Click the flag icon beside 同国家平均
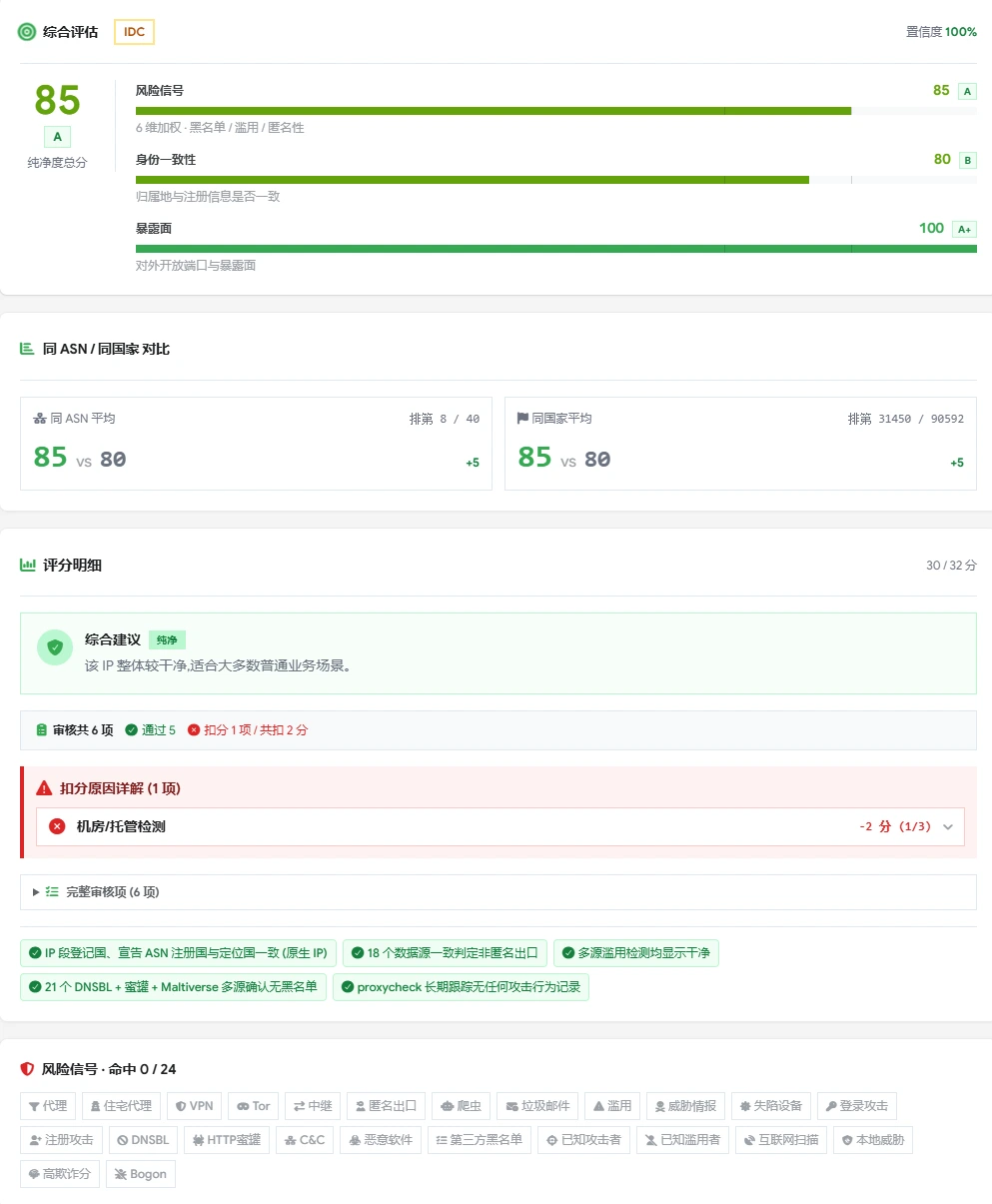The width and height of the screenshot is (992, 1204). (522, 419)
